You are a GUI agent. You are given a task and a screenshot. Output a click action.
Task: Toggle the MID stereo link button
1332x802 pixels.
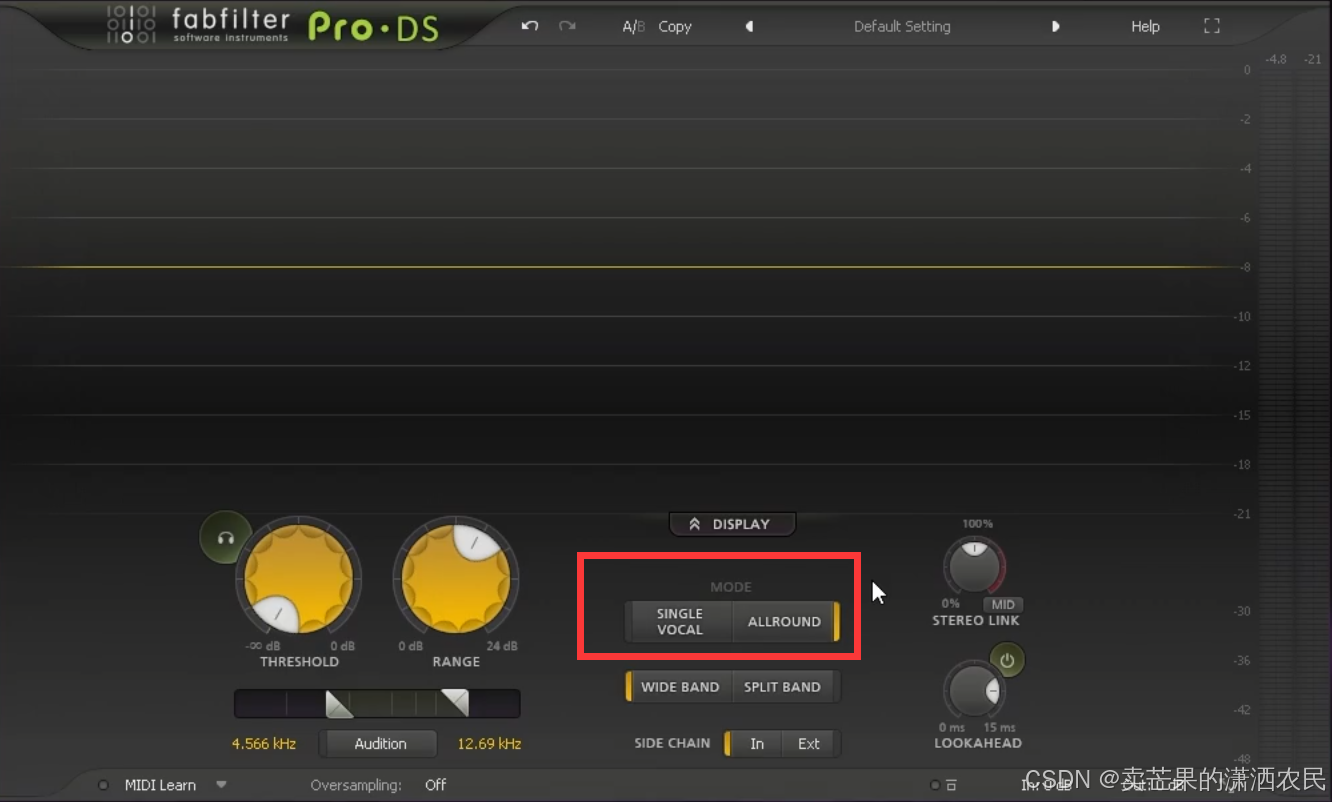point(1003,605)
